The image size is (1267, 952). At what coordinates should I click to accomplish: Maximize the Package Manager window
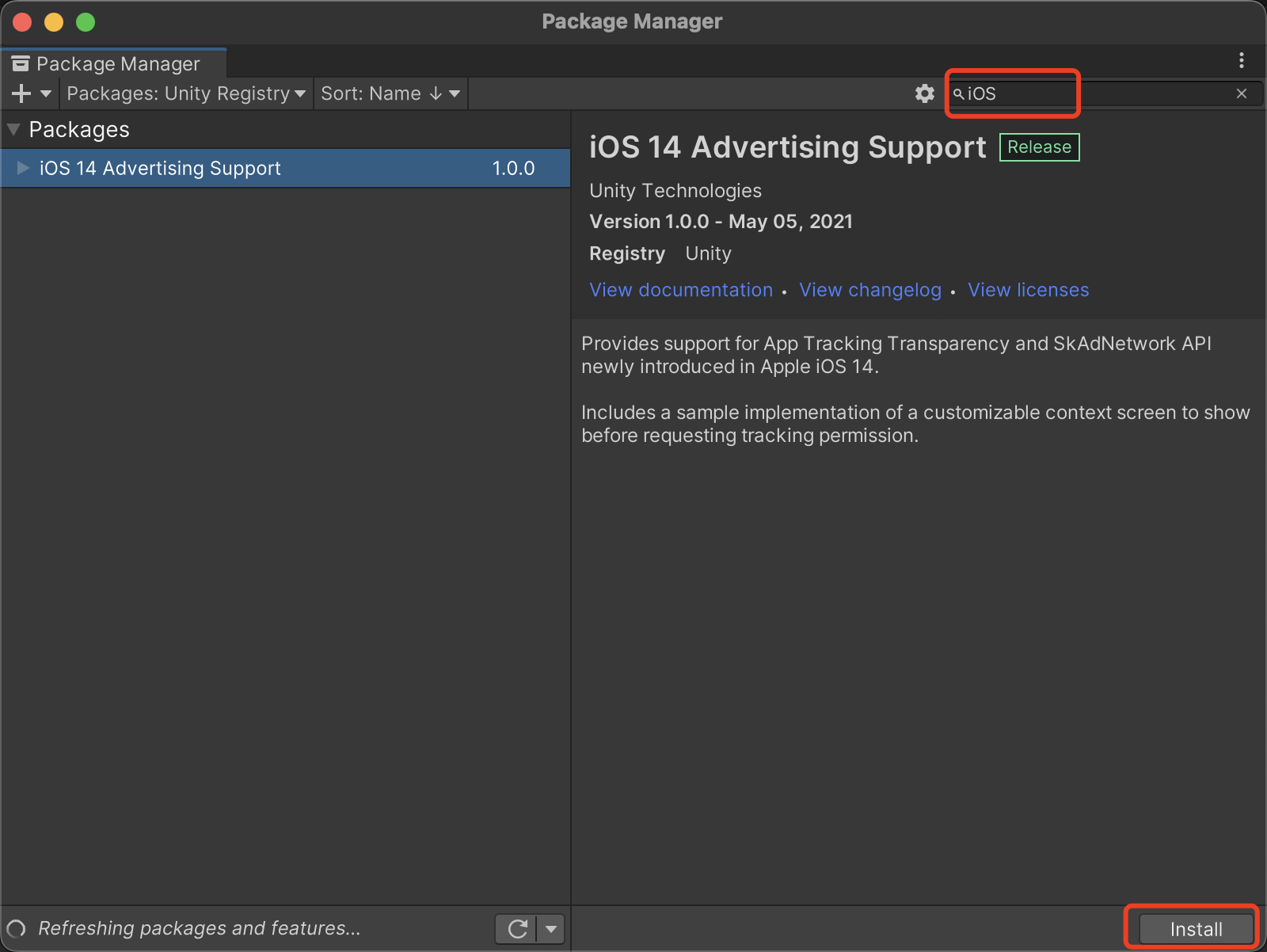[86, 22]
